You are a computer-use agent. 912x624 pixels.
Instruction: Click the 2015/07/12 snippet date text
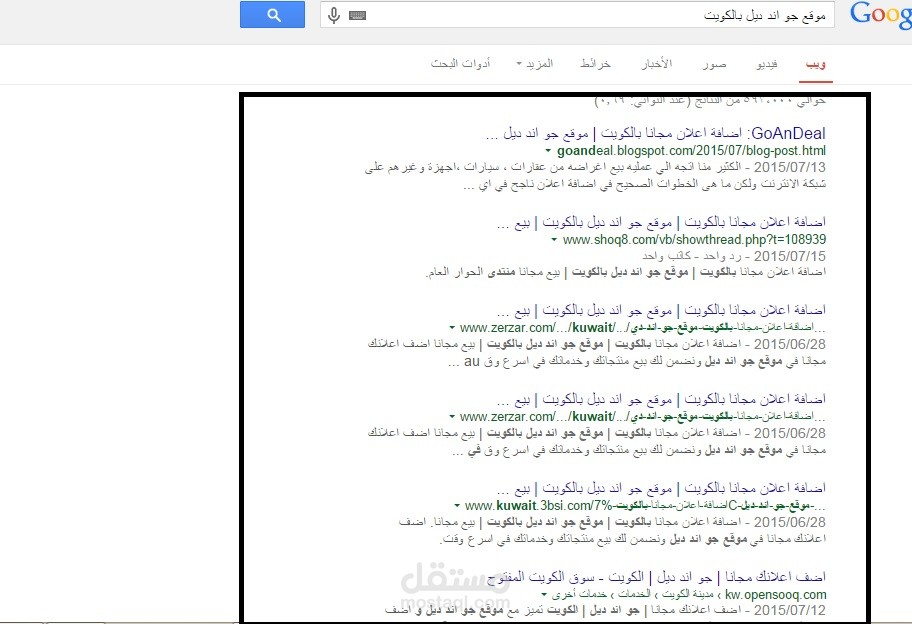(789, 611)
